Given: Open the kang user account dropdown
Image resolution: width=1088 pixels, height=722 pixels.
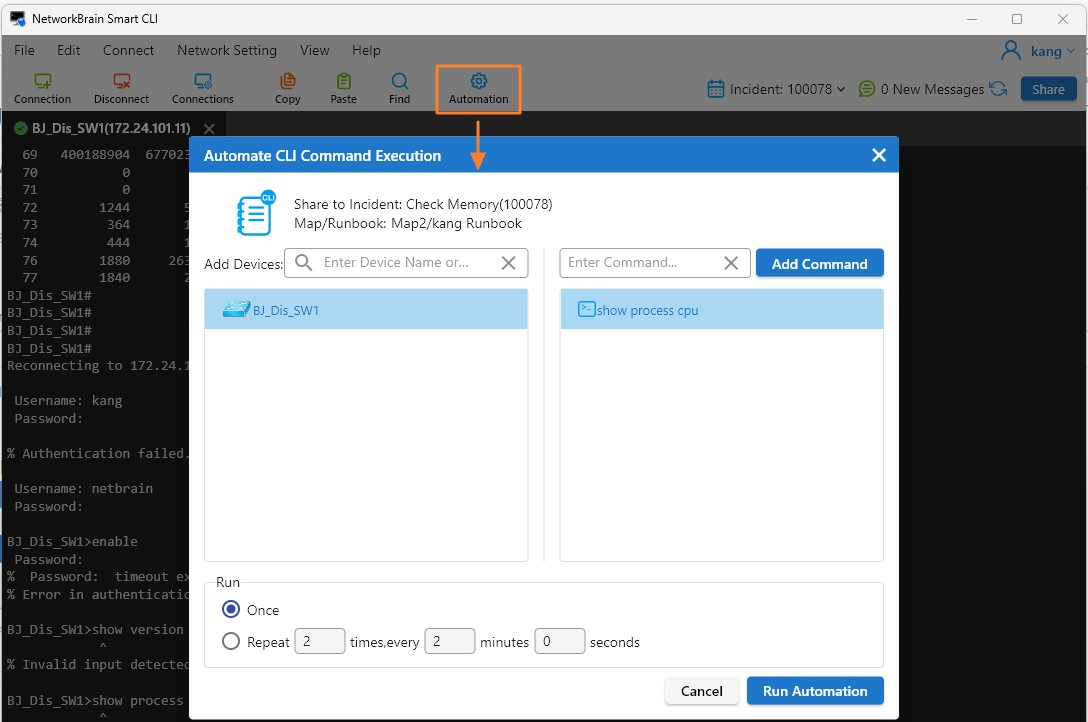Looking at the screenshot, I should [x=1040, y=51].
